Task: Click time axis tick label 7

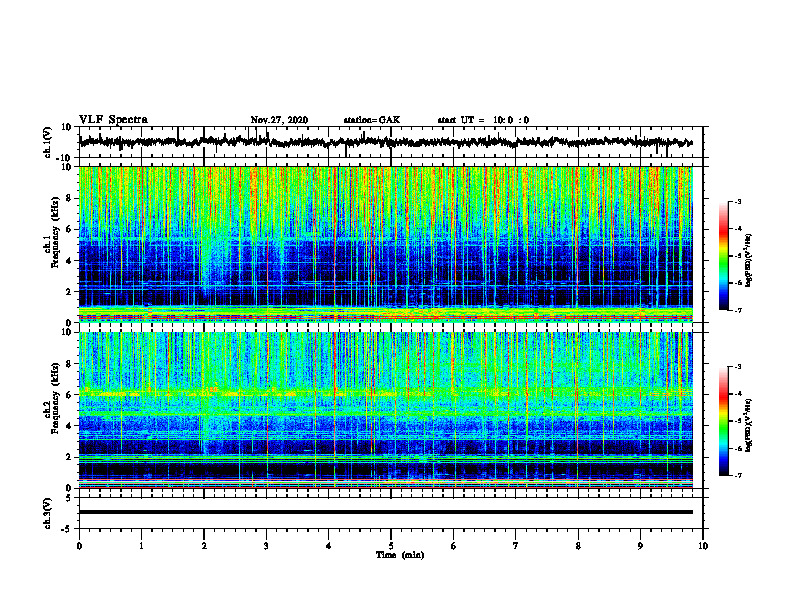Action: (x=516, y=546)
